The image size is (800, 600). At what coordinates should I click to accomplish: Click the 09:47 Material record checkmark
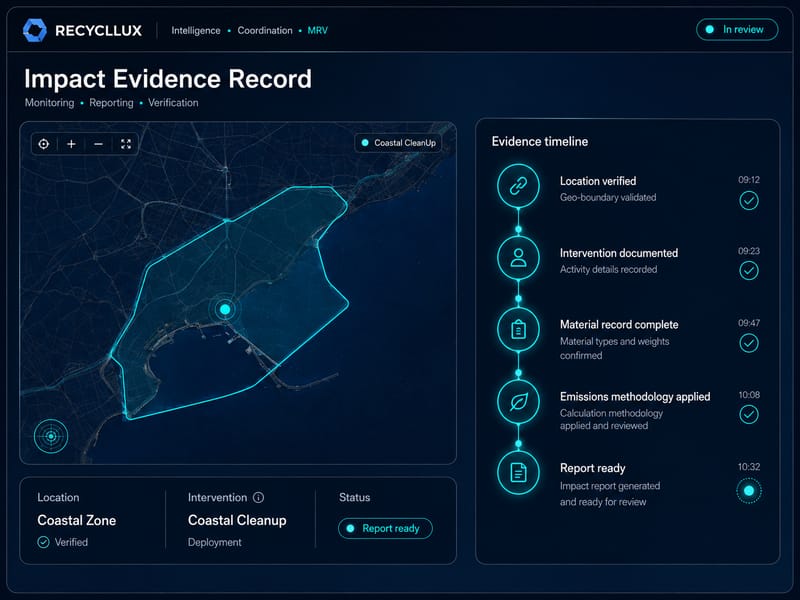click(748, 343)
